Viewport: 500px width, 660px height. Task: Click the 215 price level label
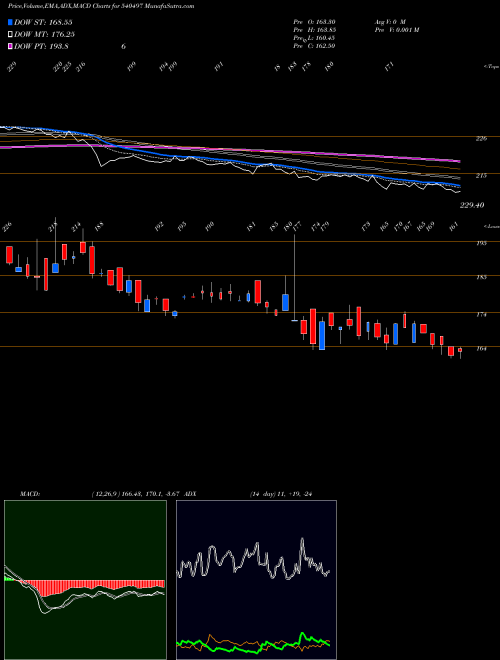[481, 176]
